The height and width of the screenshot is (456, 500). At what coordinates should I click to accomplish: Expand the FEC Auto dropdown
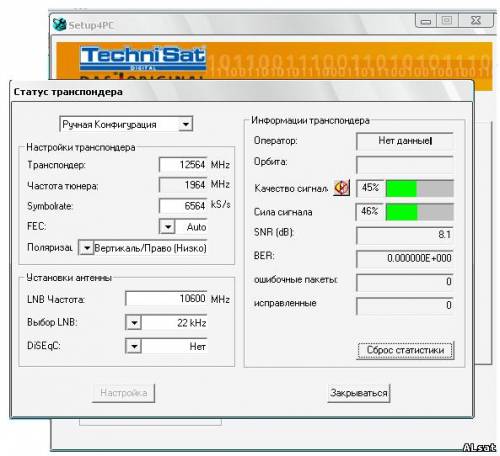(x=168, y=227)
